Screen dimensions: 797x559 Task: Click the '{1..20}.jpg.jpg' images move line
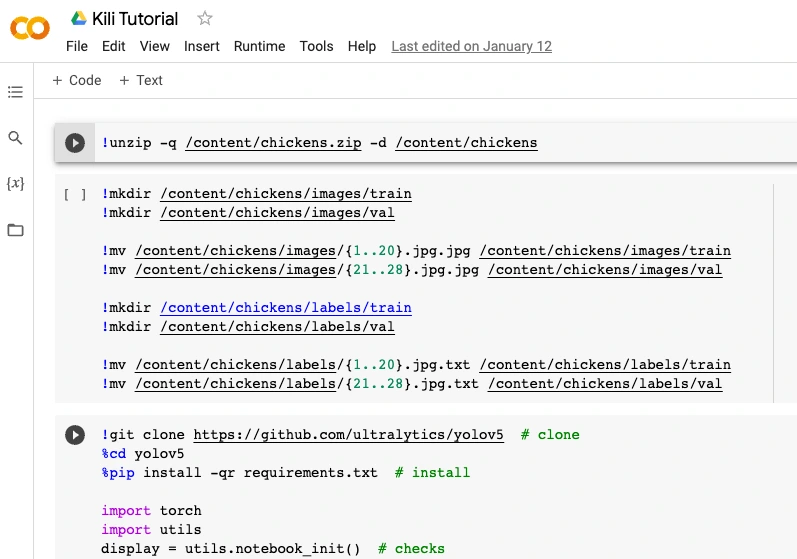tap(416, 251)
